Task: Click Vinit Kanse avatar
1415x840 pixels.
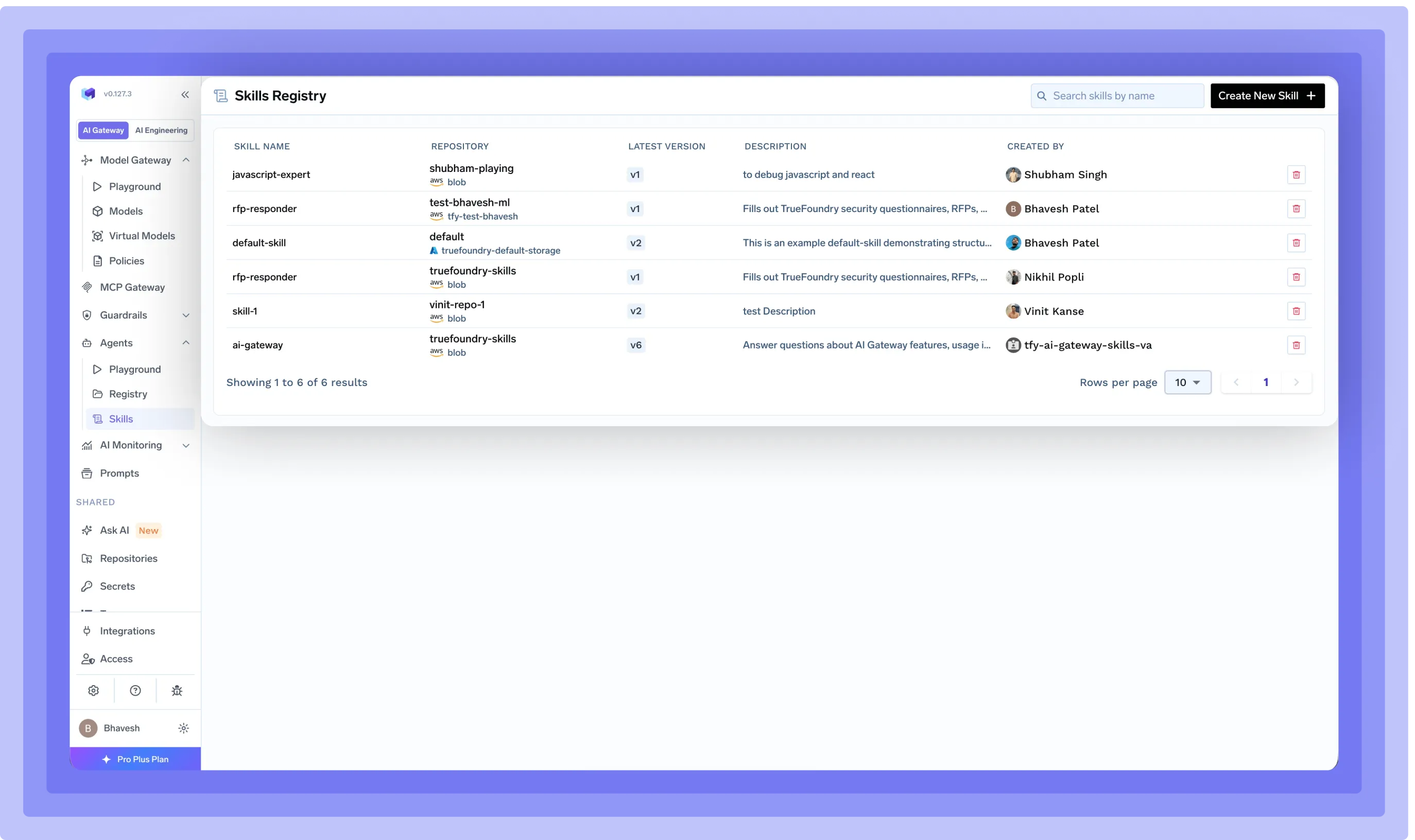Action: click(x=1013, y=311)
